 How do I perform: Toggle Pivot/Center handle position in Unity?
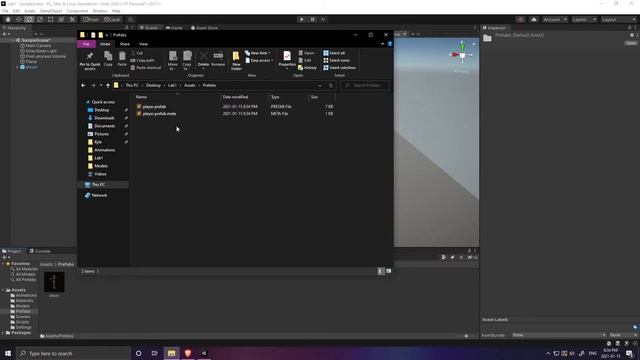pyautogui.click(x=91, y=20)
